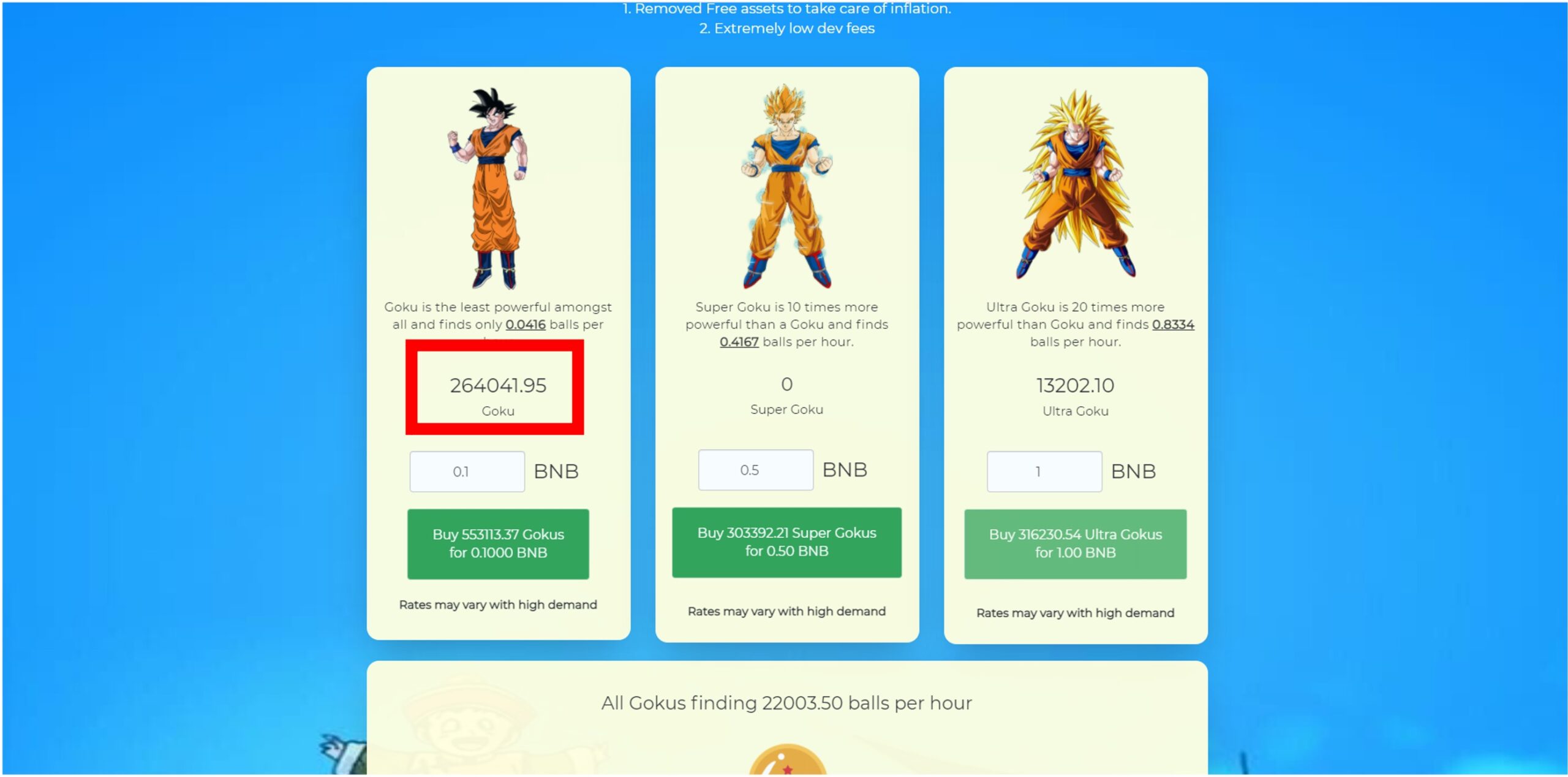Click the Goku card's rates vary notice
1568x777 pixels.
497,604
